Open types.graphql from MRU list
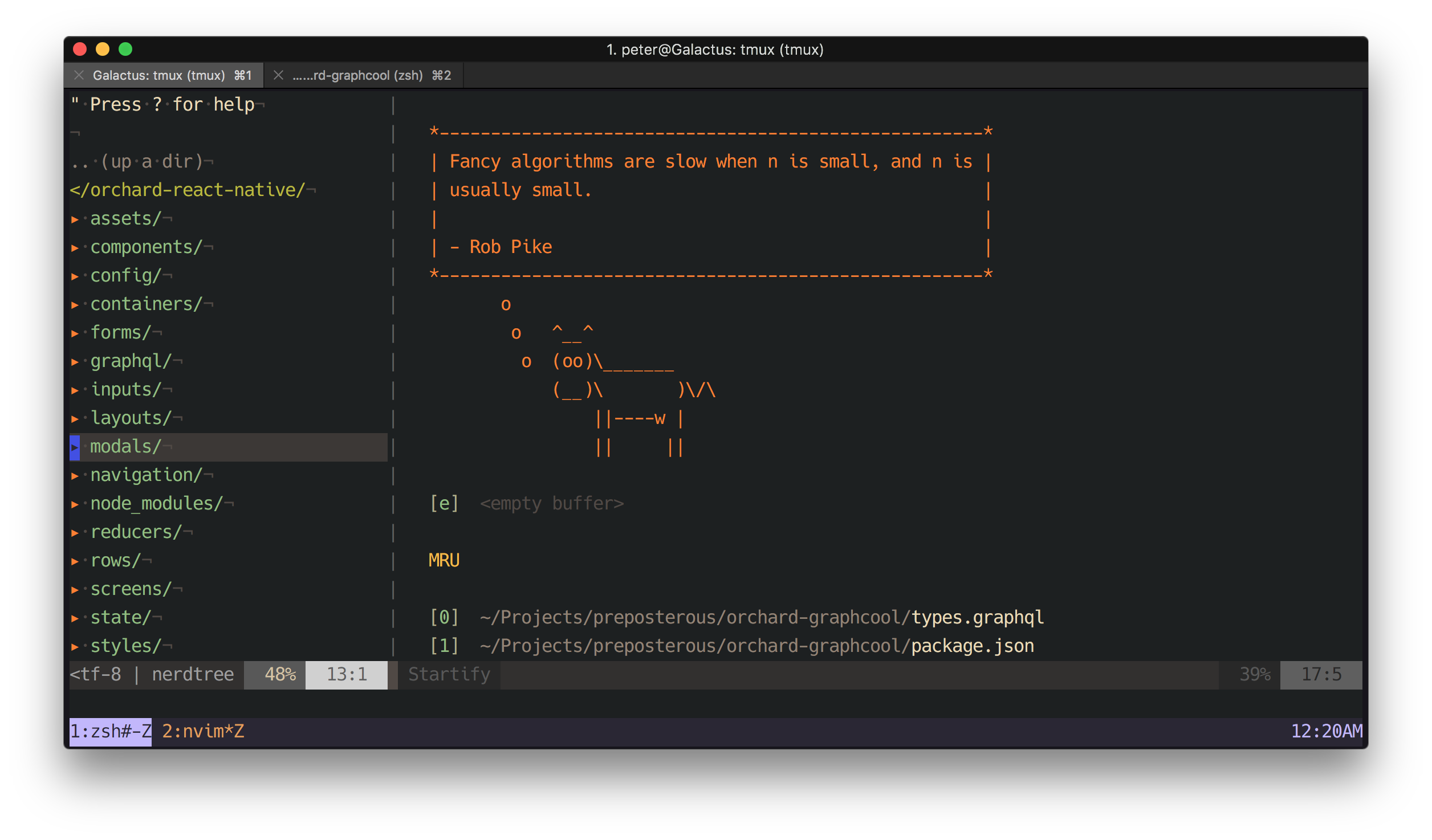Screen dimensions: 1432x840 pyautogui.click(x=977, y=617)
